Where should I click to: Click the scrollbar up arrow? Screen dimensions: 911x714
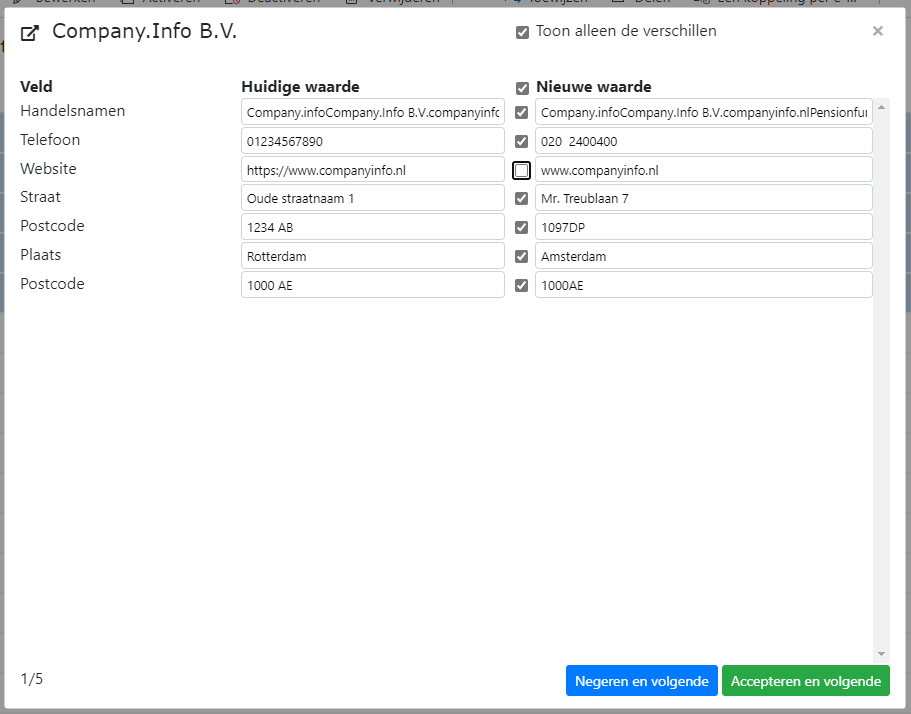click(x=881, y=105)
